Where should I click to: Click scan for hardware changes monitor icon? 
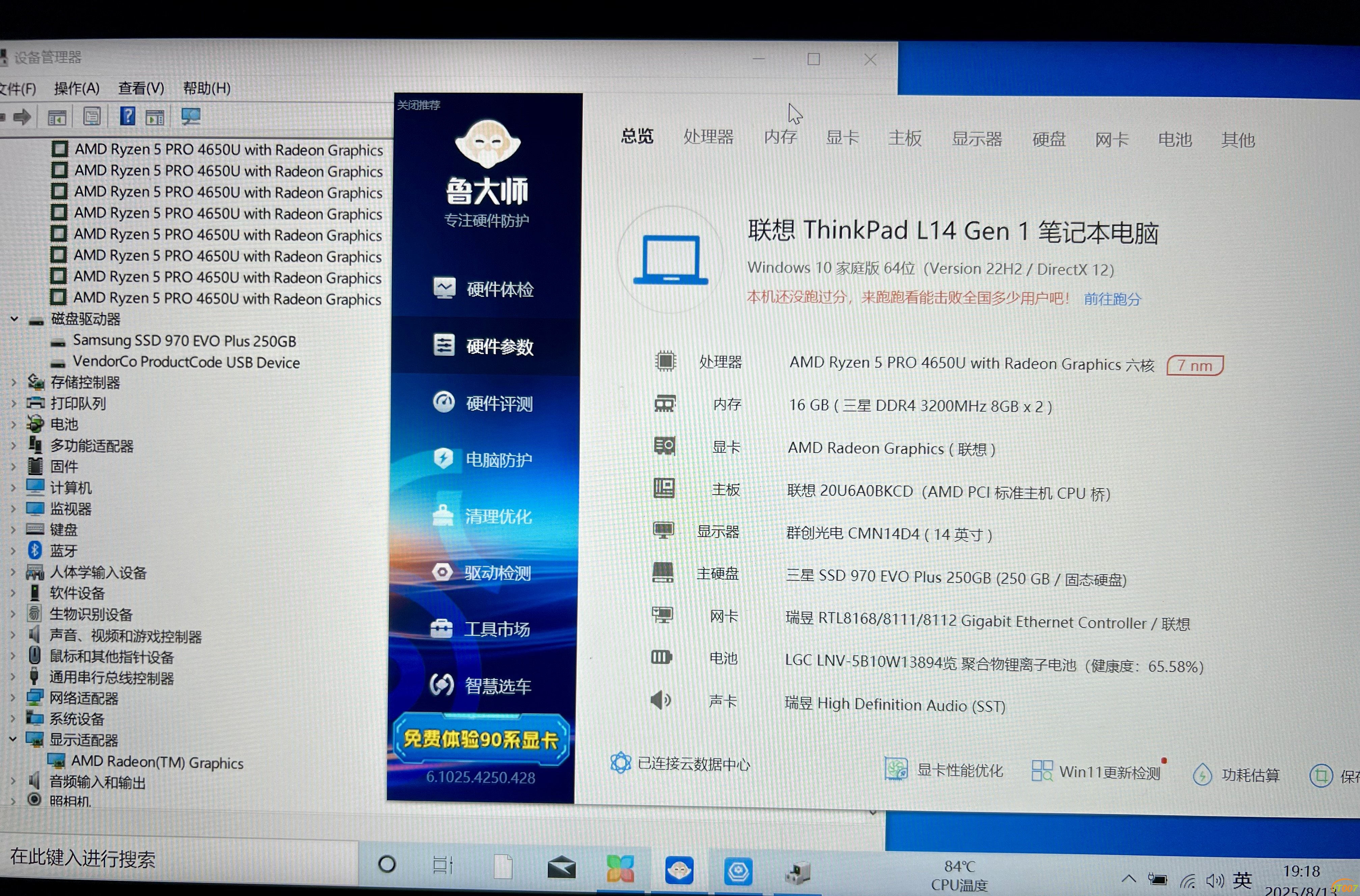point(190,116)
